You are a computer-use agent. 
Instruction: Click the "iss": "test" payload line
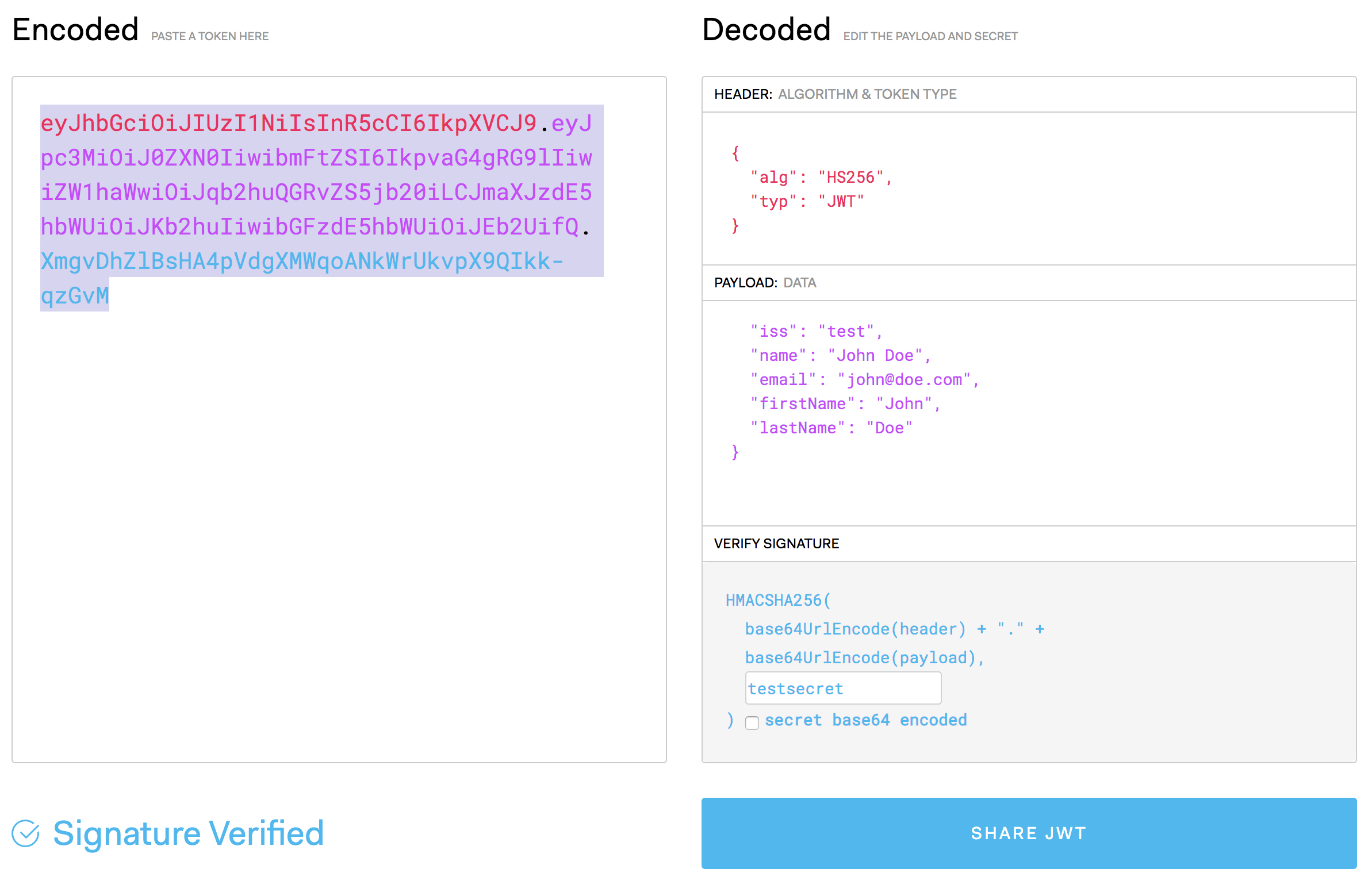point(816,332)
